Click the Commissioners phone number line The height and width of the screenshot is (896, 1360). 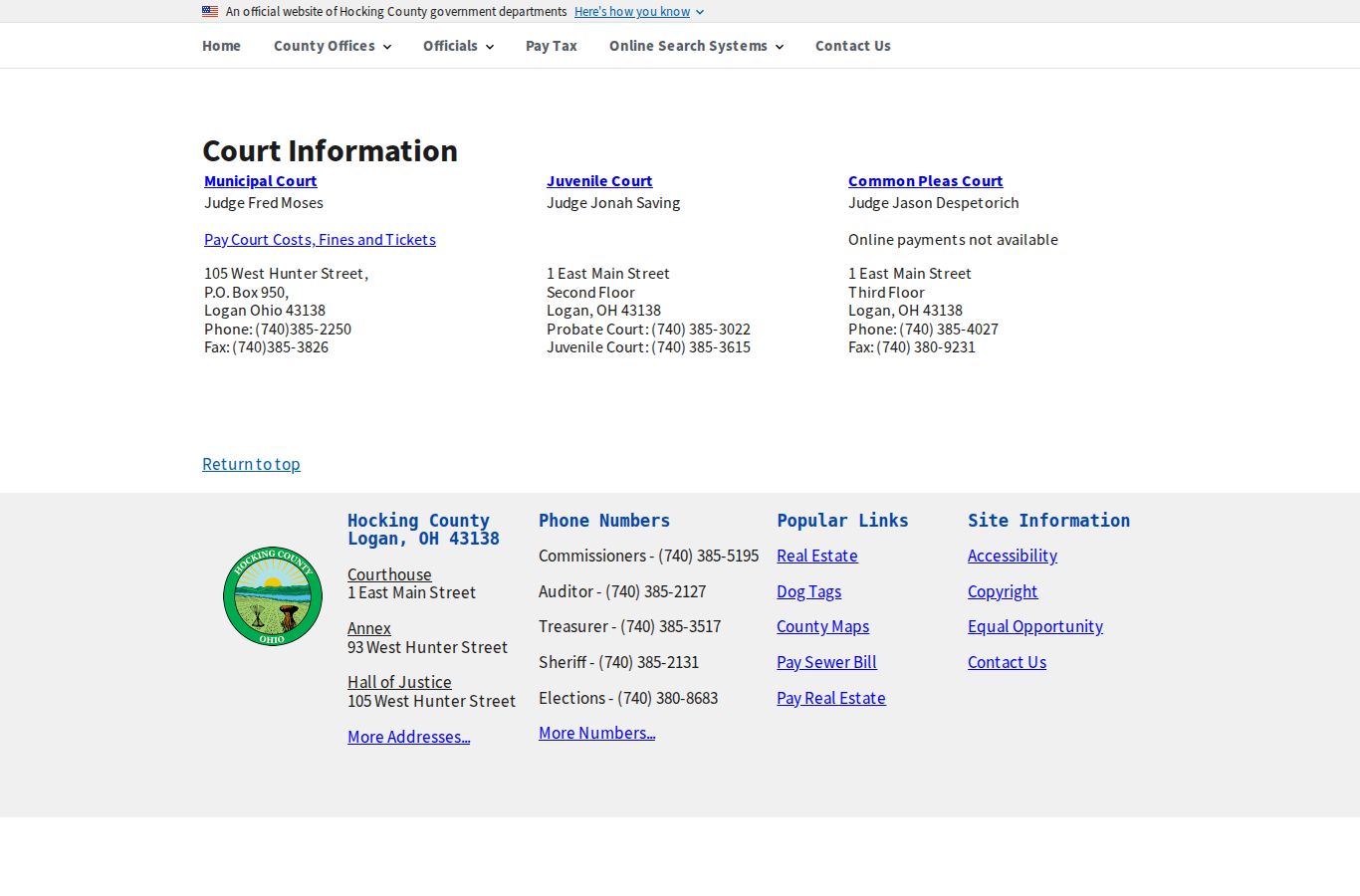coord(649,556)
